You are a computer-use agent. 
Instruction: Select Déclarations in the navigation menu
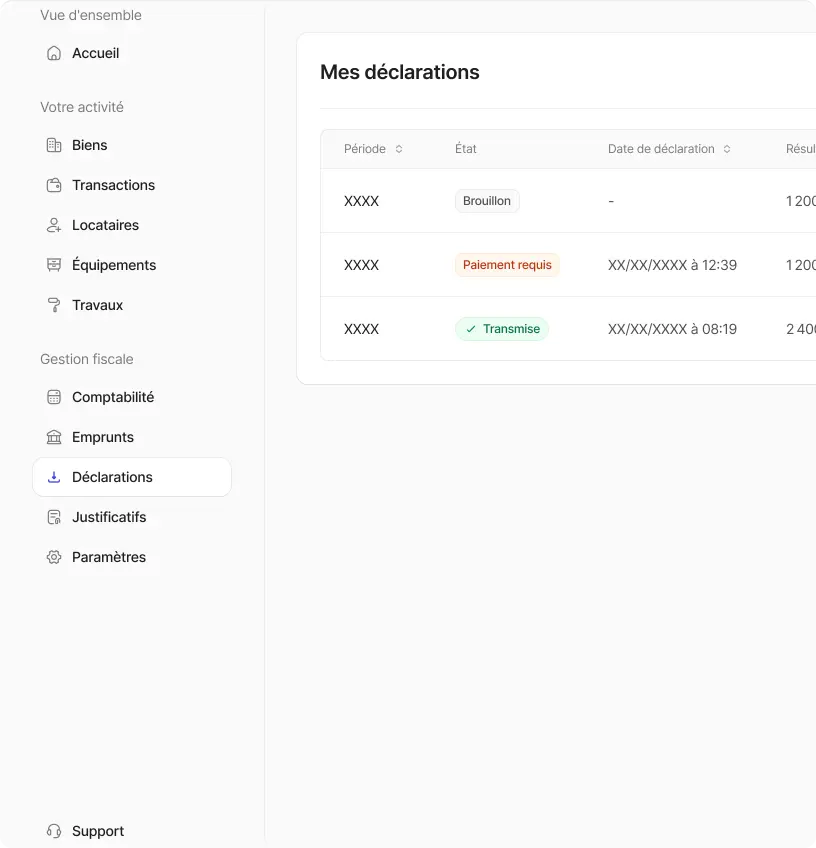coord(110,477)
